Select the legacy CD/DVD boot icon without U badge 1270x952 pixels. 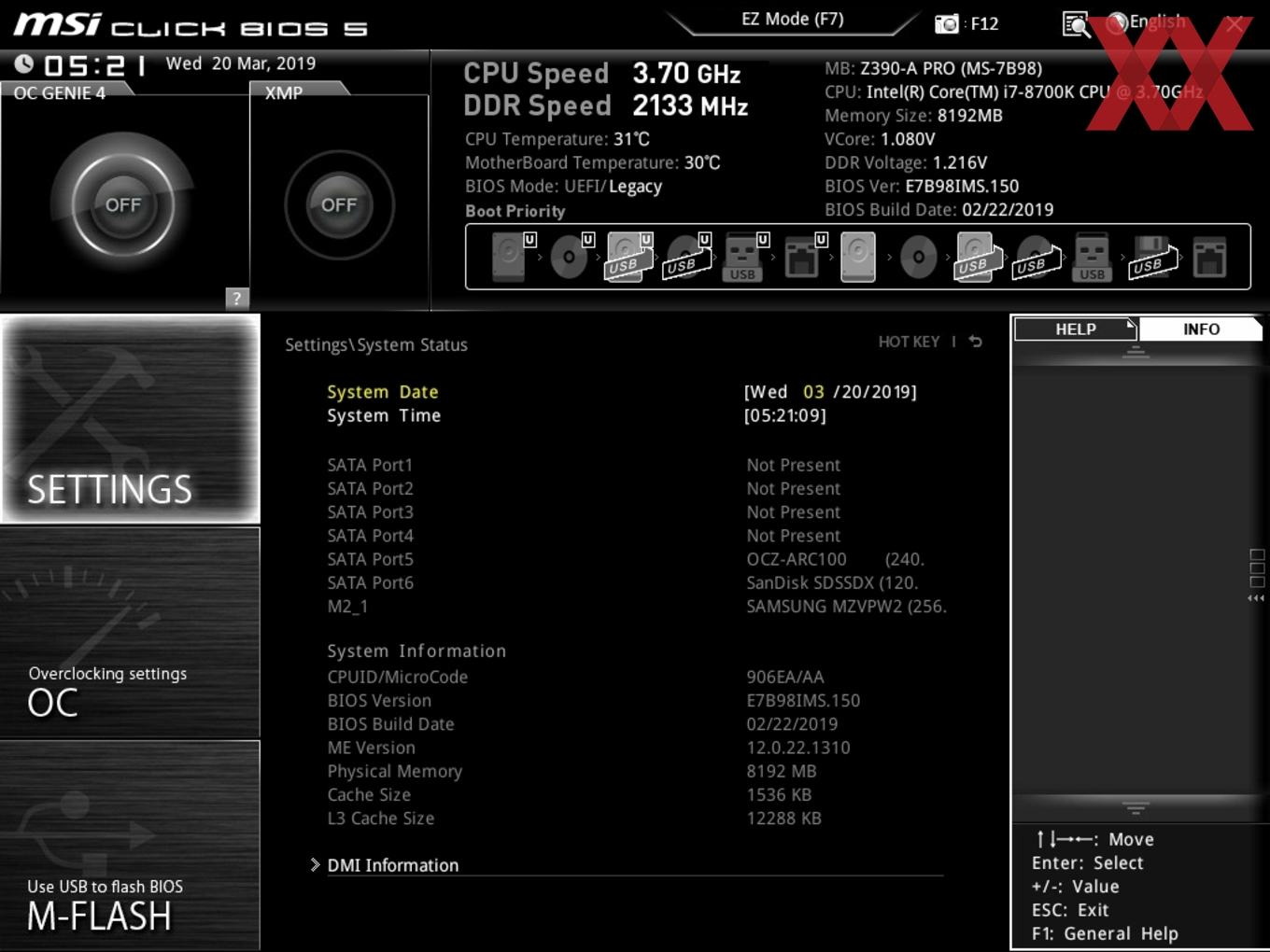click(x=919, y=257)
